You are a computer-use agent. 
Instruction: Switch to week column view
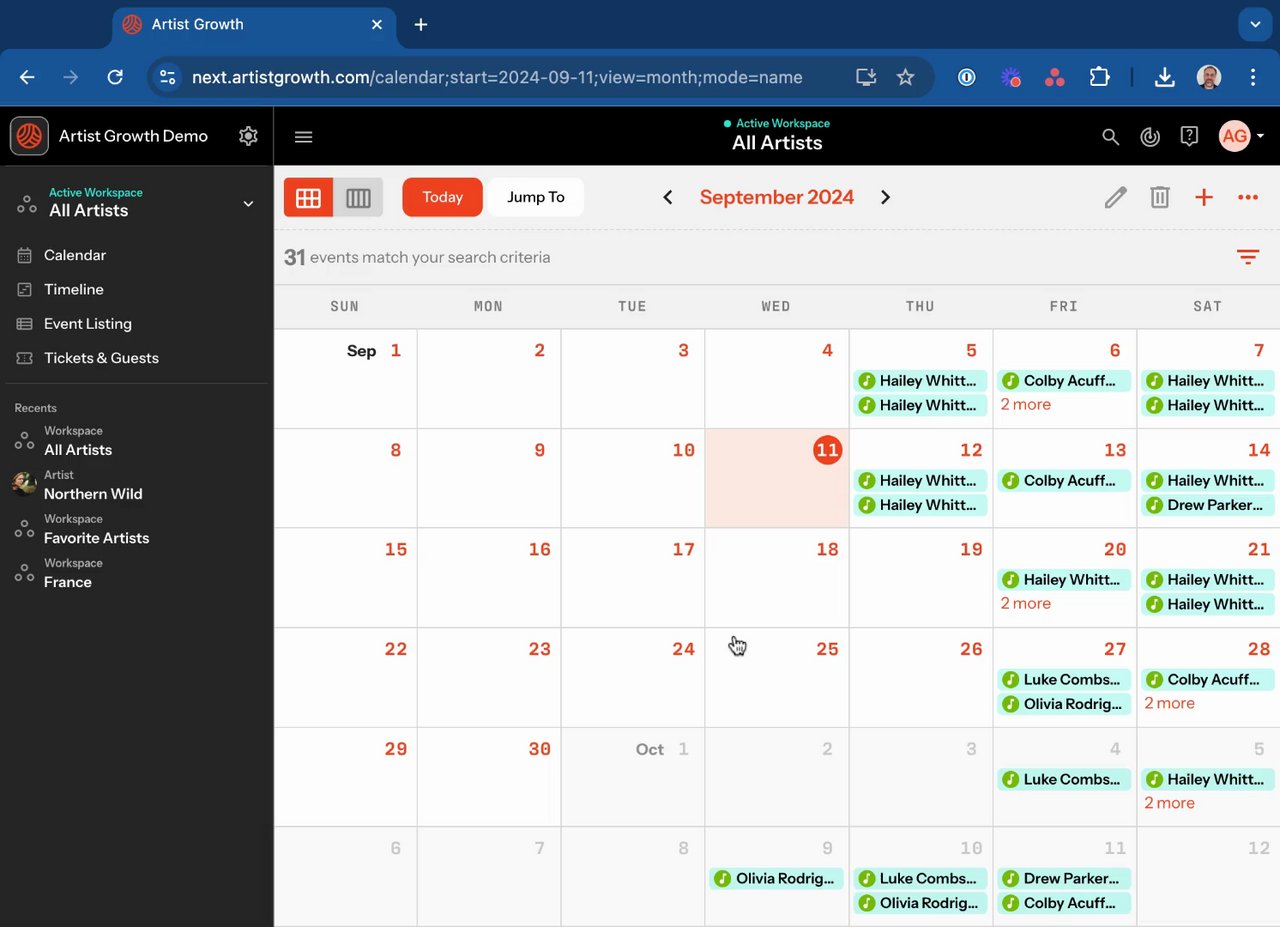pyautogui.click(x=358, y=197)
